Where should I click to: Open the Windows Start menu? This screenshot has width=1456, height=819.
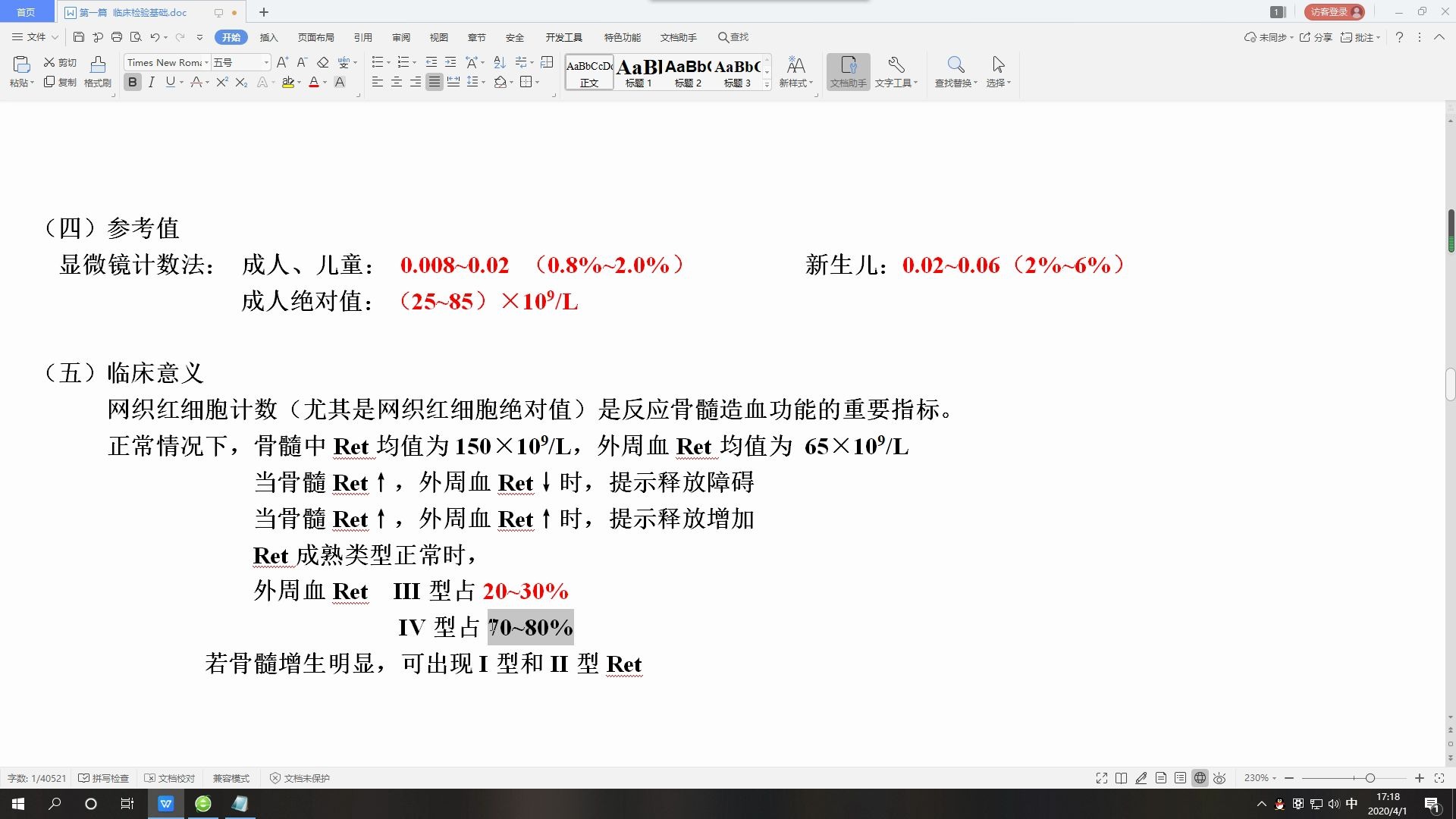(x=18, y=804)
